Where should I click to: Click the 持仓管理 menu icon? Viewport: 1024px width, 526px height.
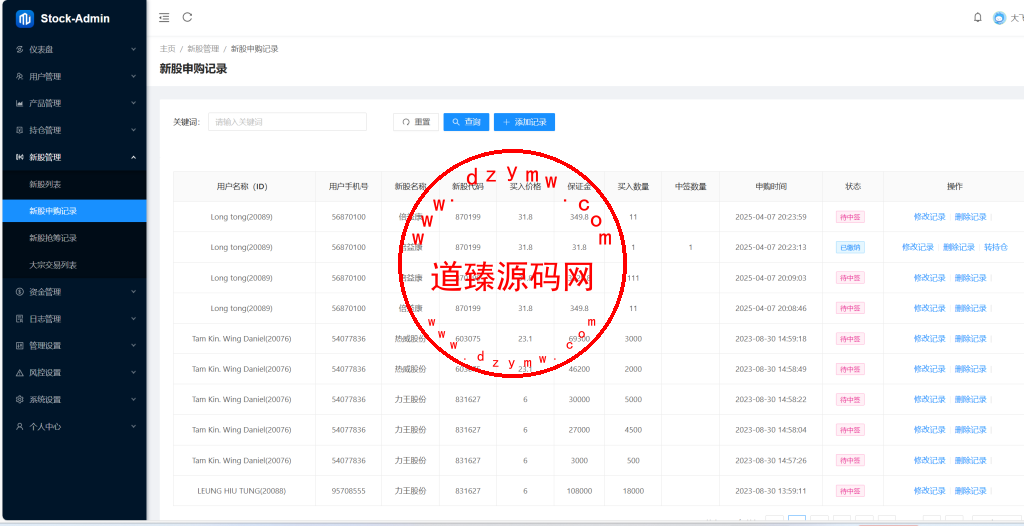pos(20,130)
